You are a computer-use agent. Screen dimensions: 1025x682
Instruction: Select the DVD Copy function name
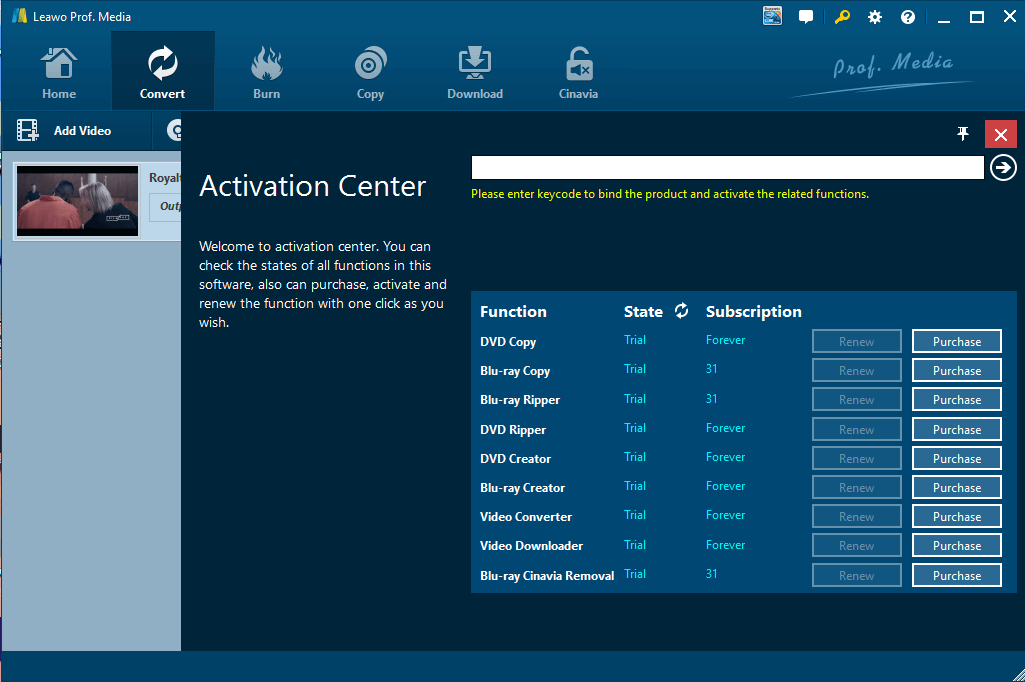pos(508,342)
